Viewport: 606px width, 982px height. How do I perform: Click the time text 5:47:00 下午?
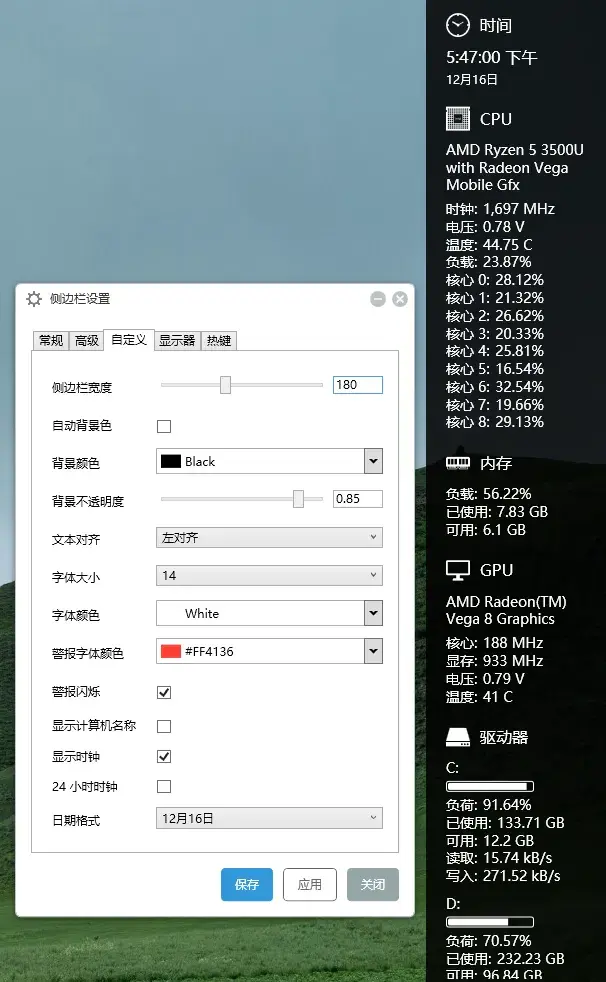pyautogui.click(x=492, y=58)
